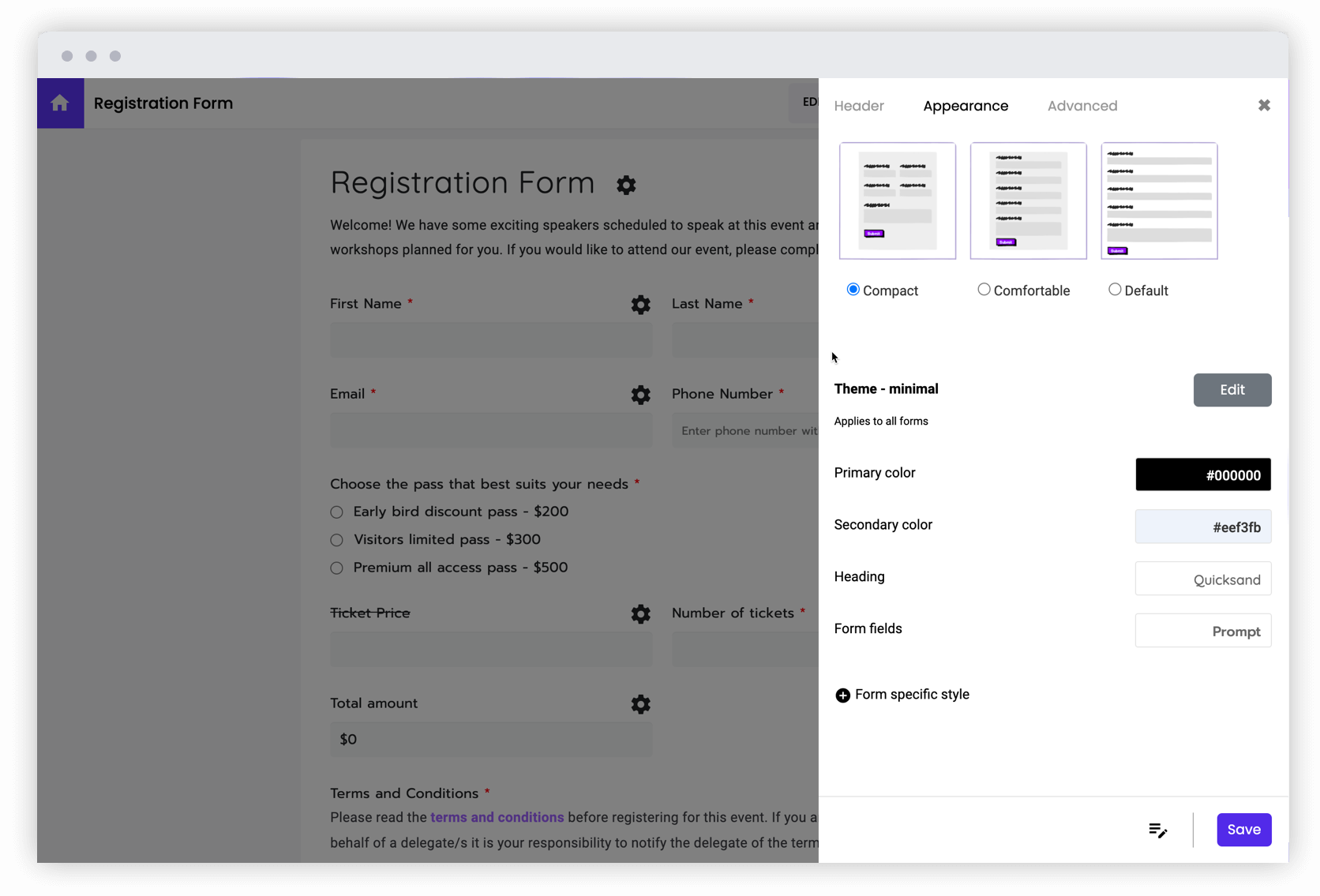1320x896 pixels.
Task: Open the Prompt form fields font selector
Action: [x=1202, y=631]
